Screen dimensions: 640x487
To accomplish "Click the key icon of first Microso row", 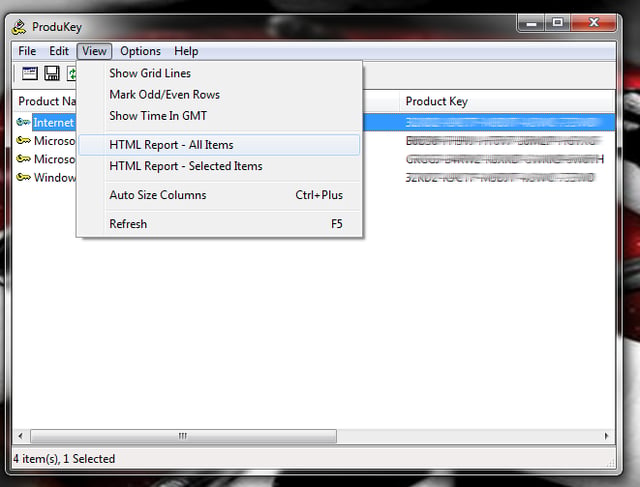I will (x=23, y=141).
